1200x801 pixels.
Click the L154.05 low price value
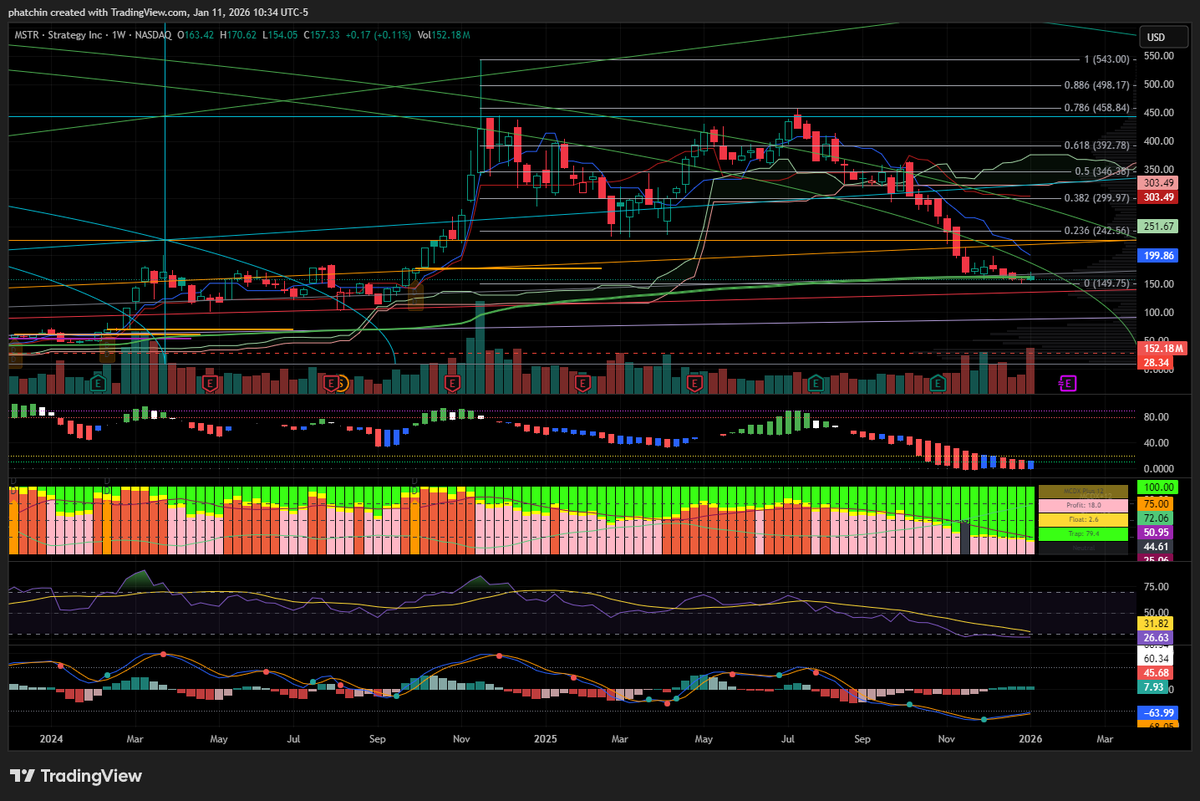coord(281,35)
